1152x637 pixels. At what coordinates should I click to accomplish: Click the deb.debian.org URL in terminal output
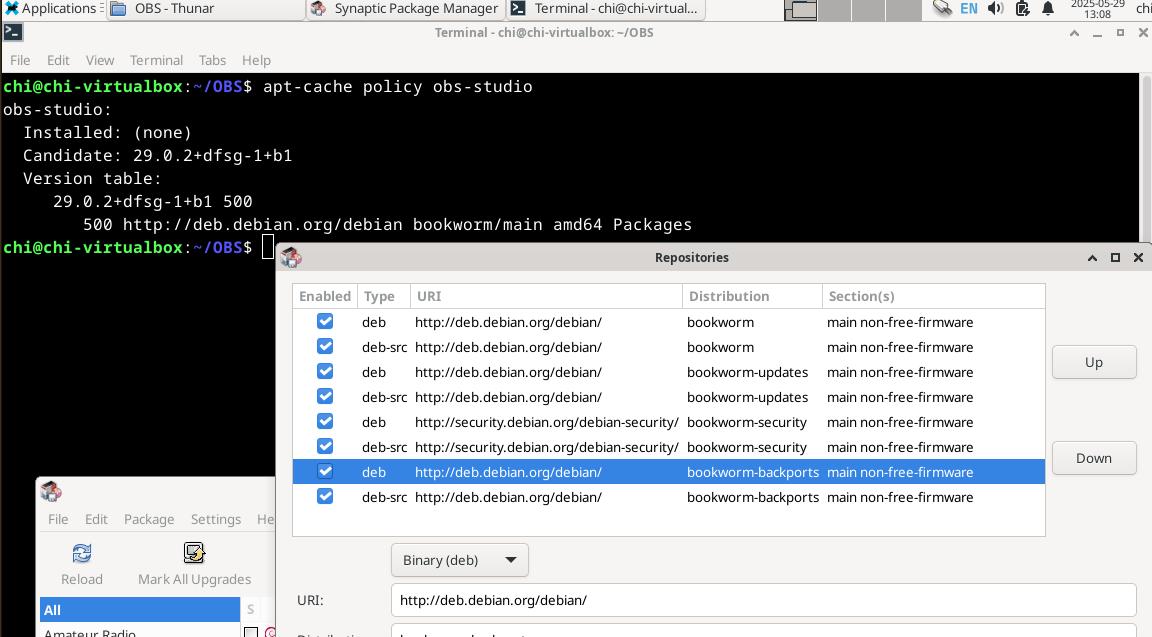click(262, 224)
